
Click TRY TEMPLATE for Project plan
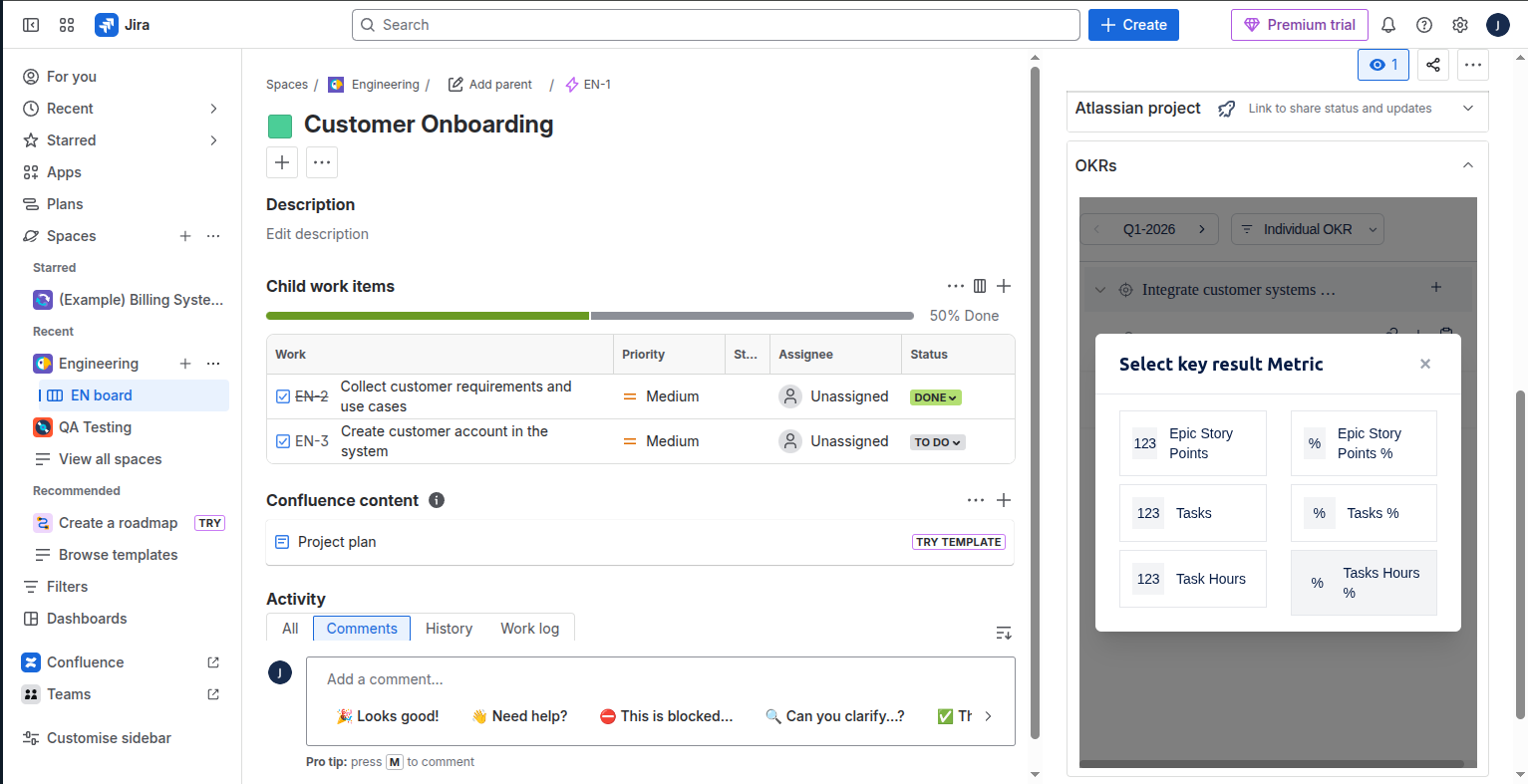(959, 542)
